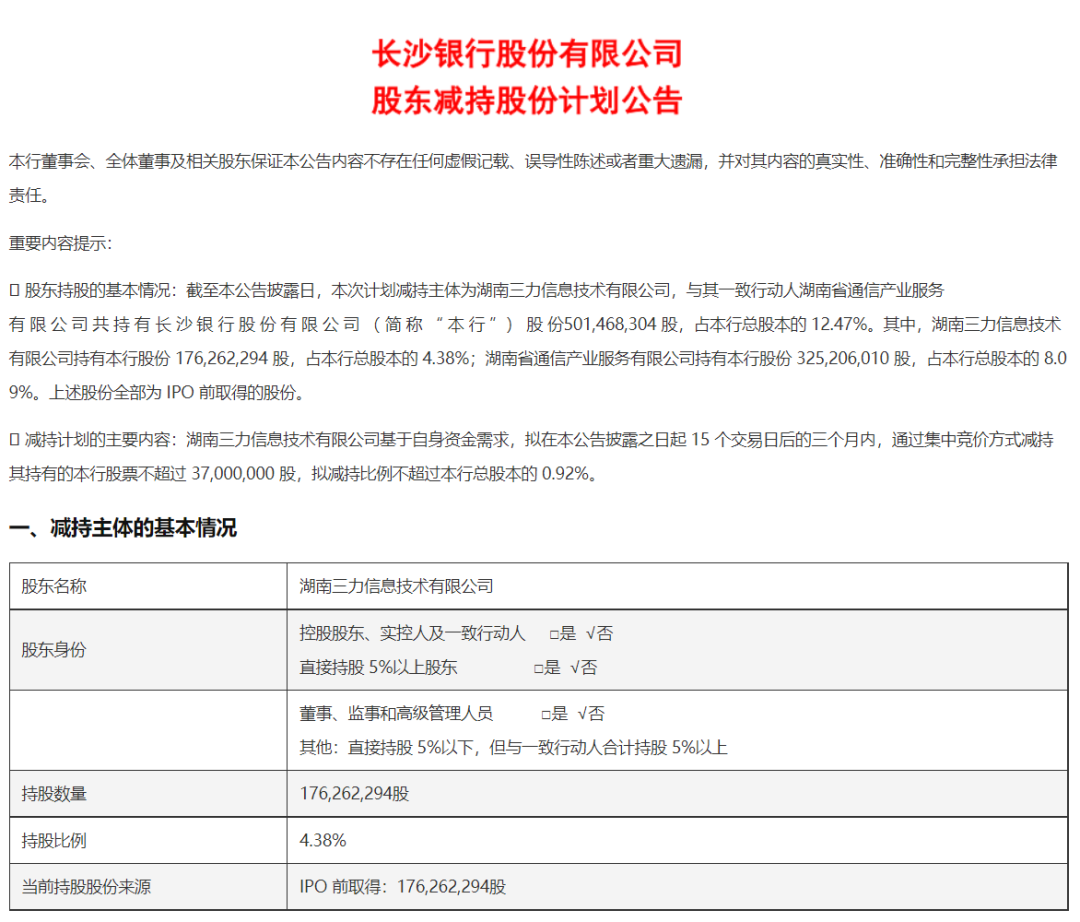
Task: Select the 当前持股股份来源 row label
Action: pyautogui.click(x=86, y=886)
